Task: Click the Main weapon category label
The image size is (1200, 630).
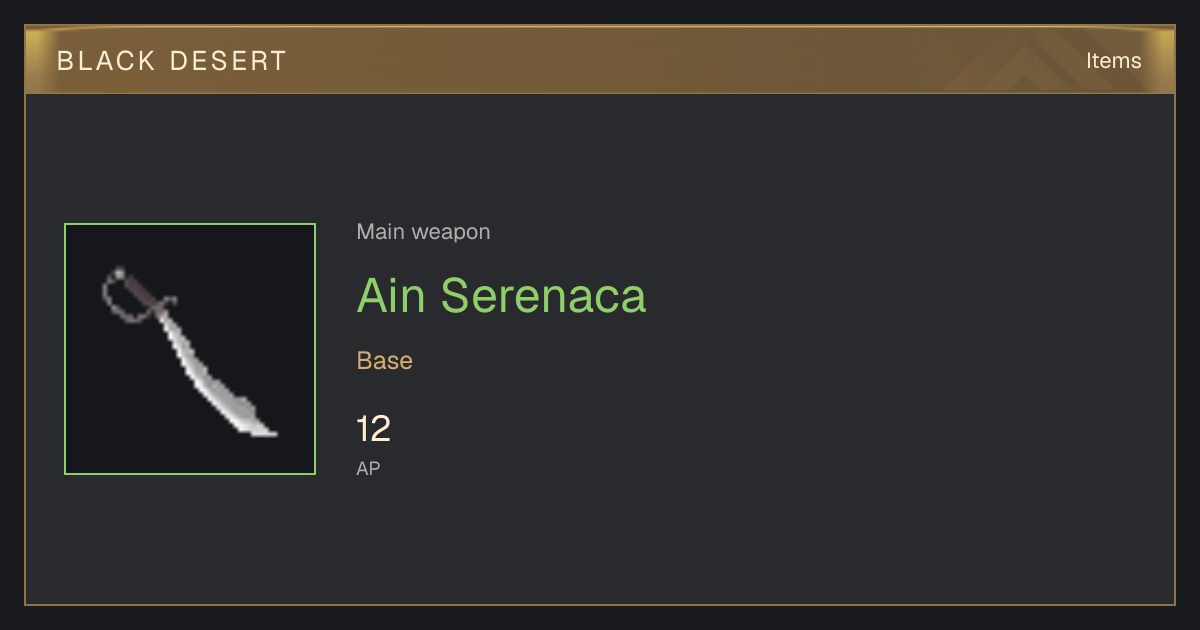Action: click(x=423, y=232)
